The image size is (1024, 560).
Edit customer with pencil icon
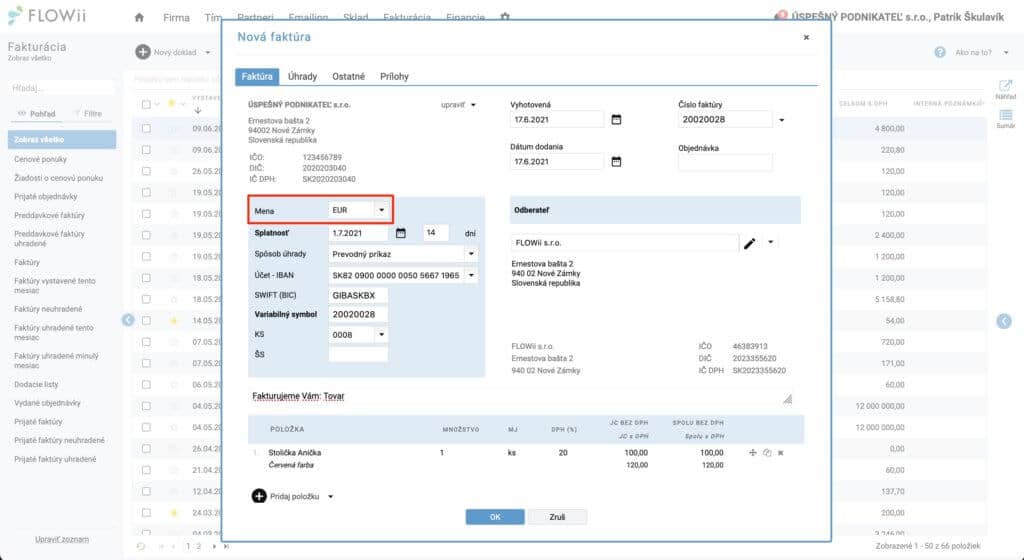(750, 243)
